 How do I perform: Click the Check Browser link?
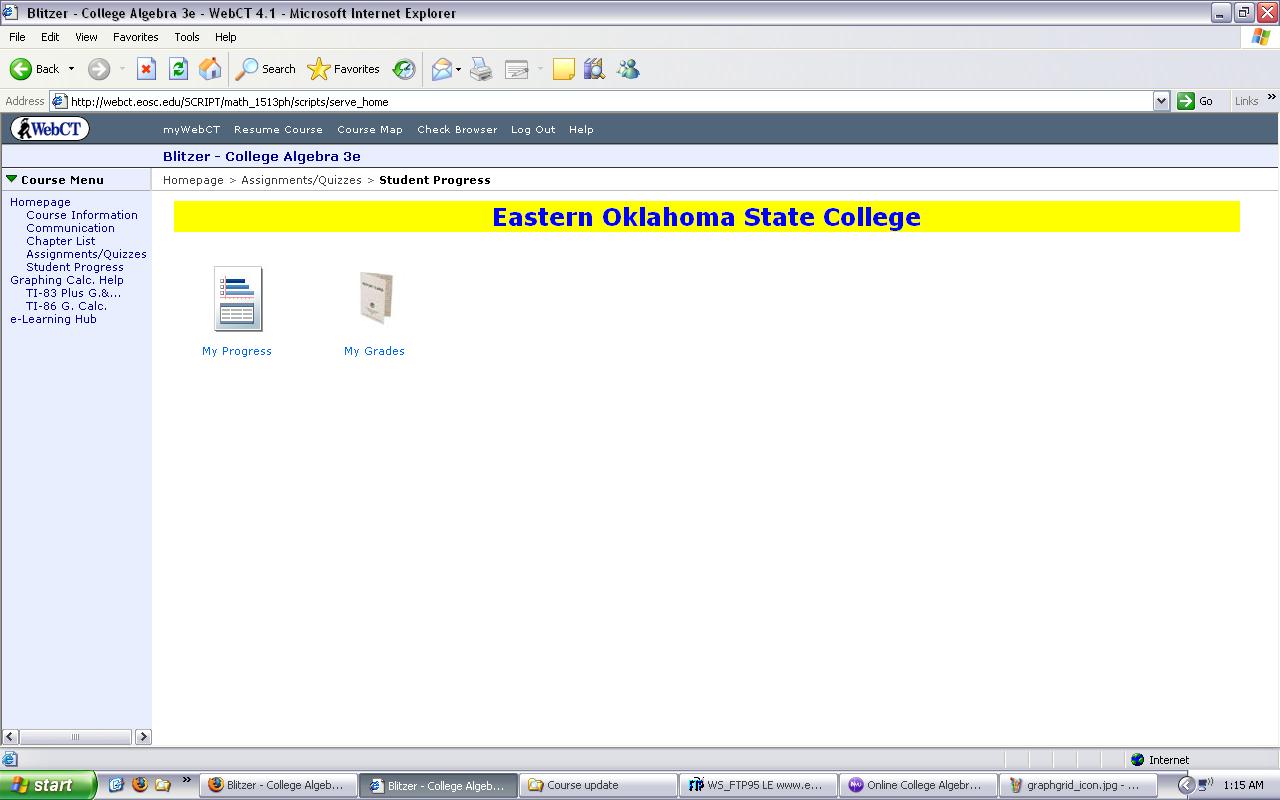pyautogui.click(x=457, y=129)
